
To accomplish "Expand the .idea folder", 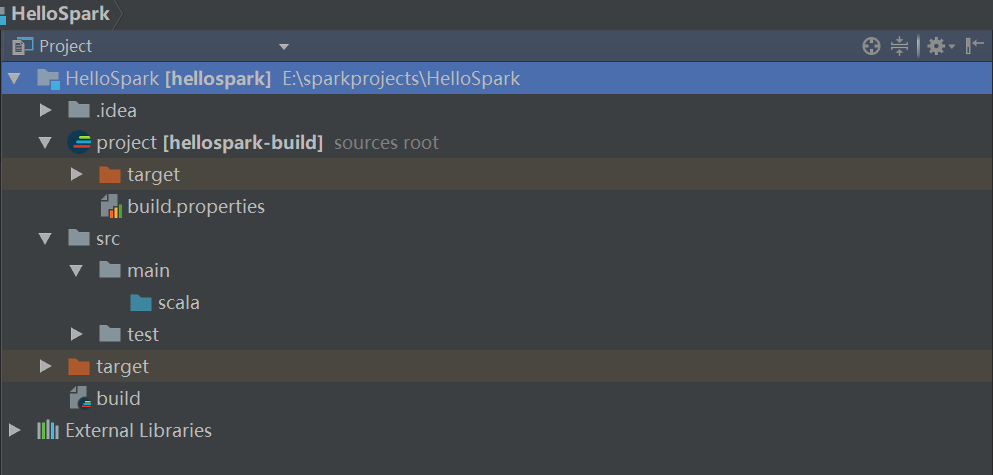I will coord(45,111).
